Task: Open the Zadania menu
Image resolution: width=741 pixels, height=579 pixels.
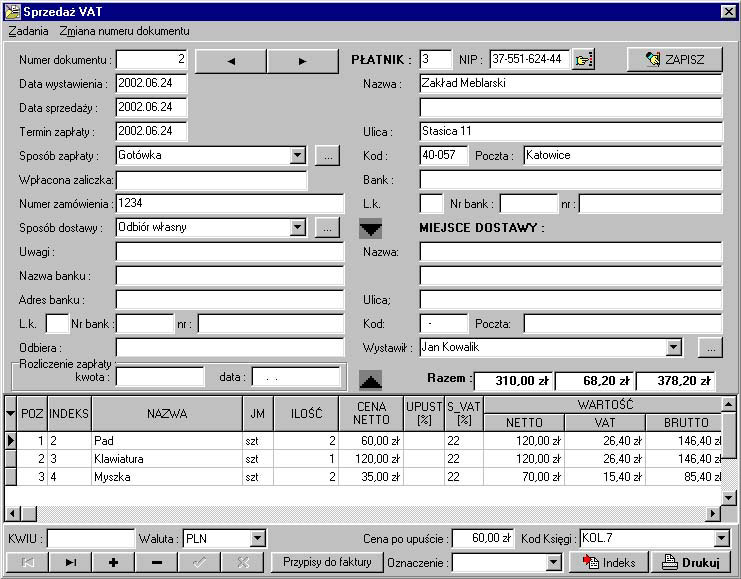Action: (x=28, y=31)
